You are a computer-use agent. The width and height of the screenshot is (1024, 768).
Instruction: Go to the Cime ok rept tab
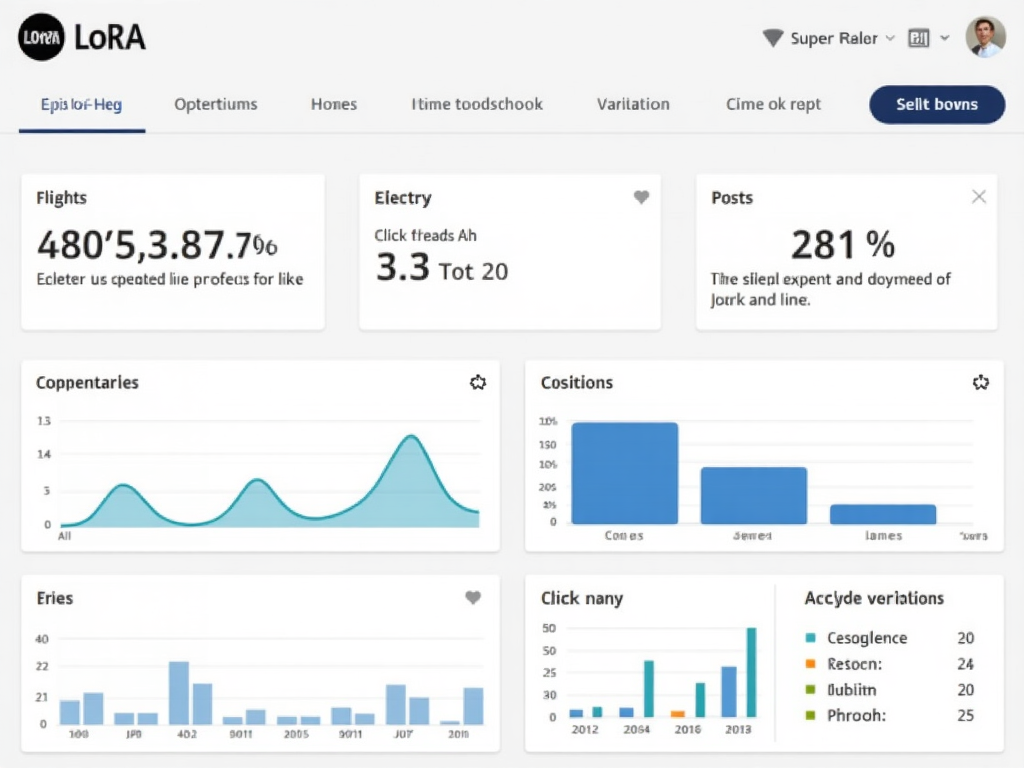click(x=773, y=104)
